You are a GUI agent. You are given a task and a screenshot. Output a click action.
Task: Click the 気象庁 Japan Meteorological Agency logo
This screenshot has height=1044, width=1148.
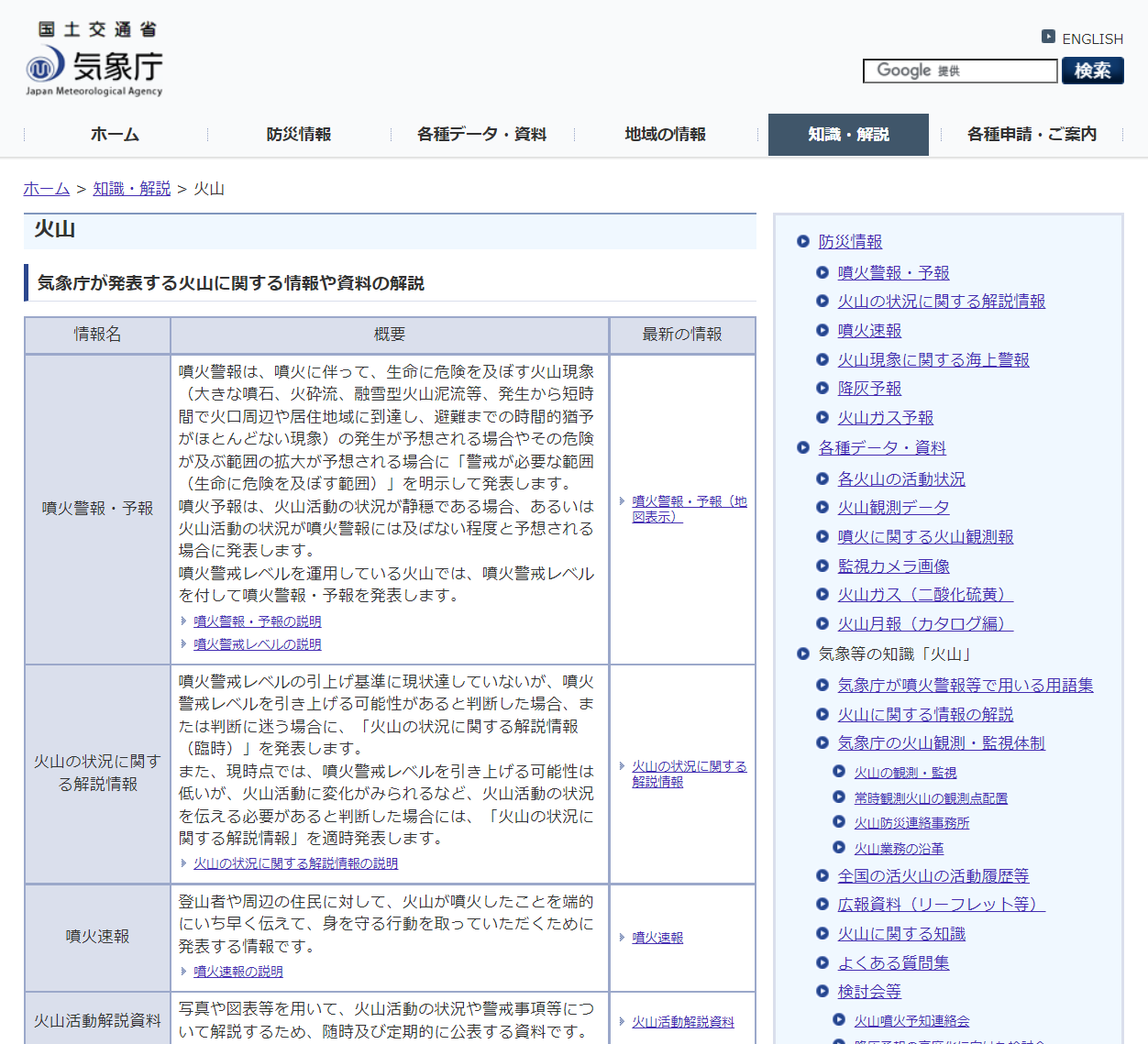coord(94,59)
